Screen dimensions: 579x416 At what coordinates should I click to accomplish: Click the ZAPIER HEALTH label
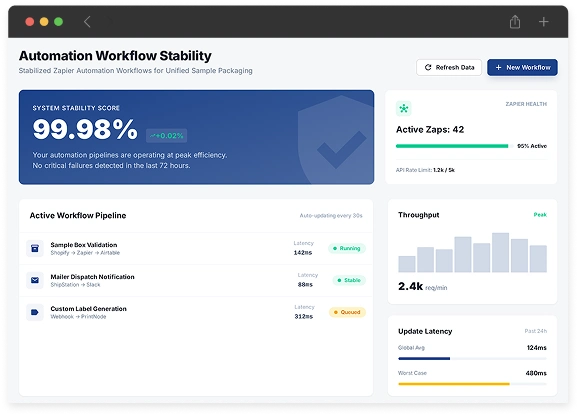(x=526, y=104)
